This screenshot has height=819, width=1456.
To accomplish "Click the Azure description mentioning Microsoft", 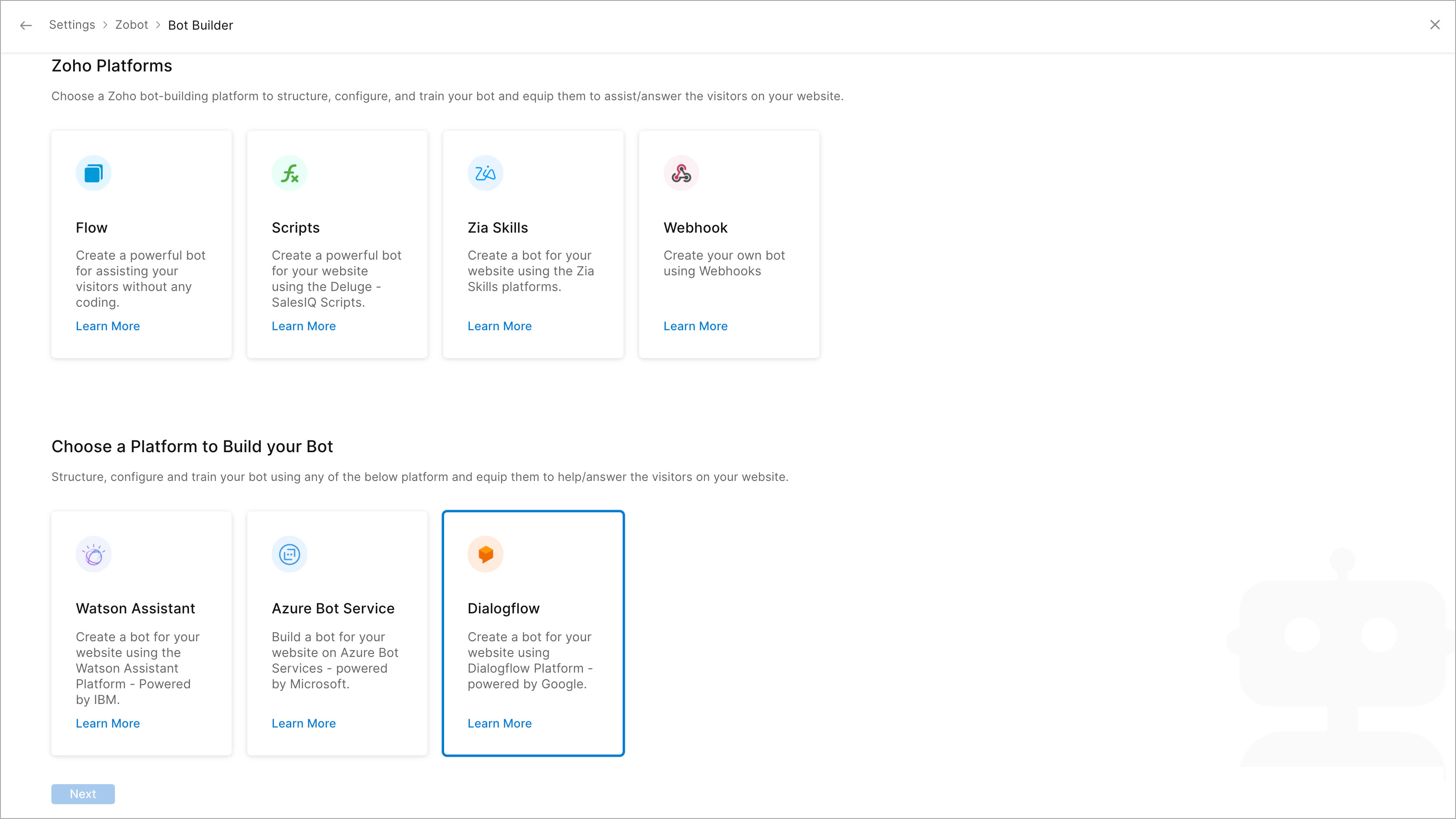I will (335, 660).
